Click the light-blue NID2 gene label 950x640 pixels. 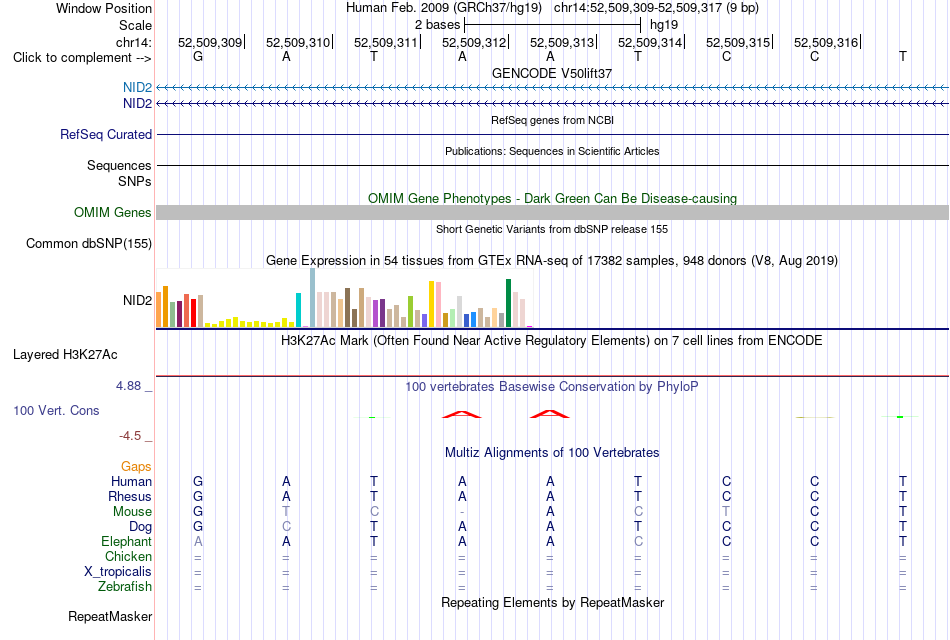point(137,88)
